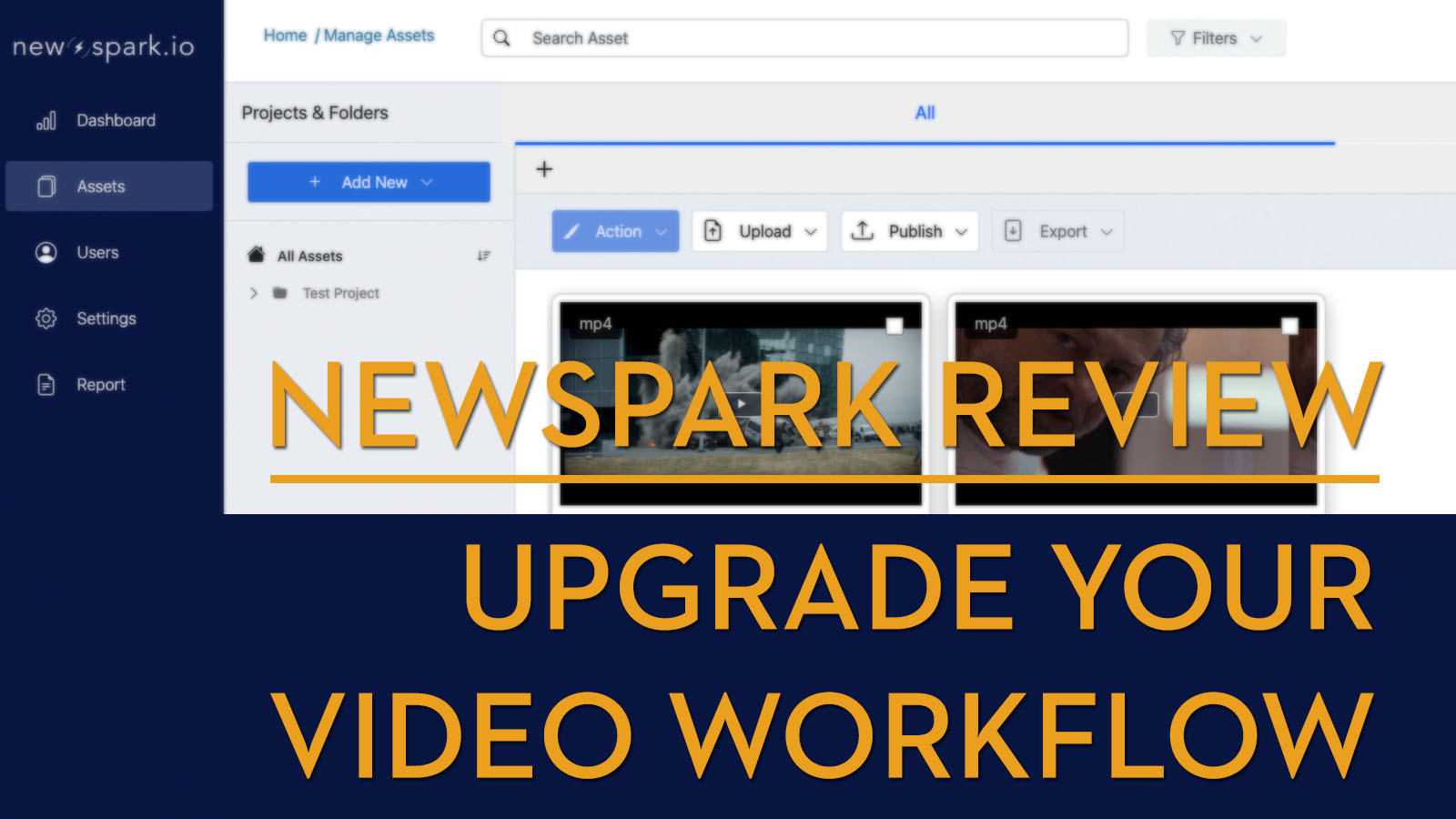Open the Add New dropdown chevron
This screenshot has width=1456, height=819.
(427, 182)
